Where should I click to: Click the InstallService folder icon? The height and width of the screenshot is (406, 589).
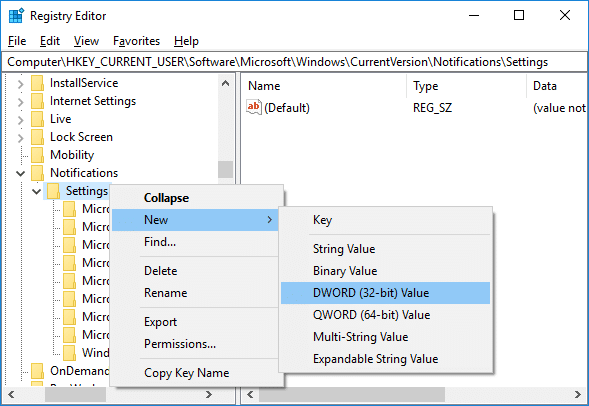(x=38, y=83)
